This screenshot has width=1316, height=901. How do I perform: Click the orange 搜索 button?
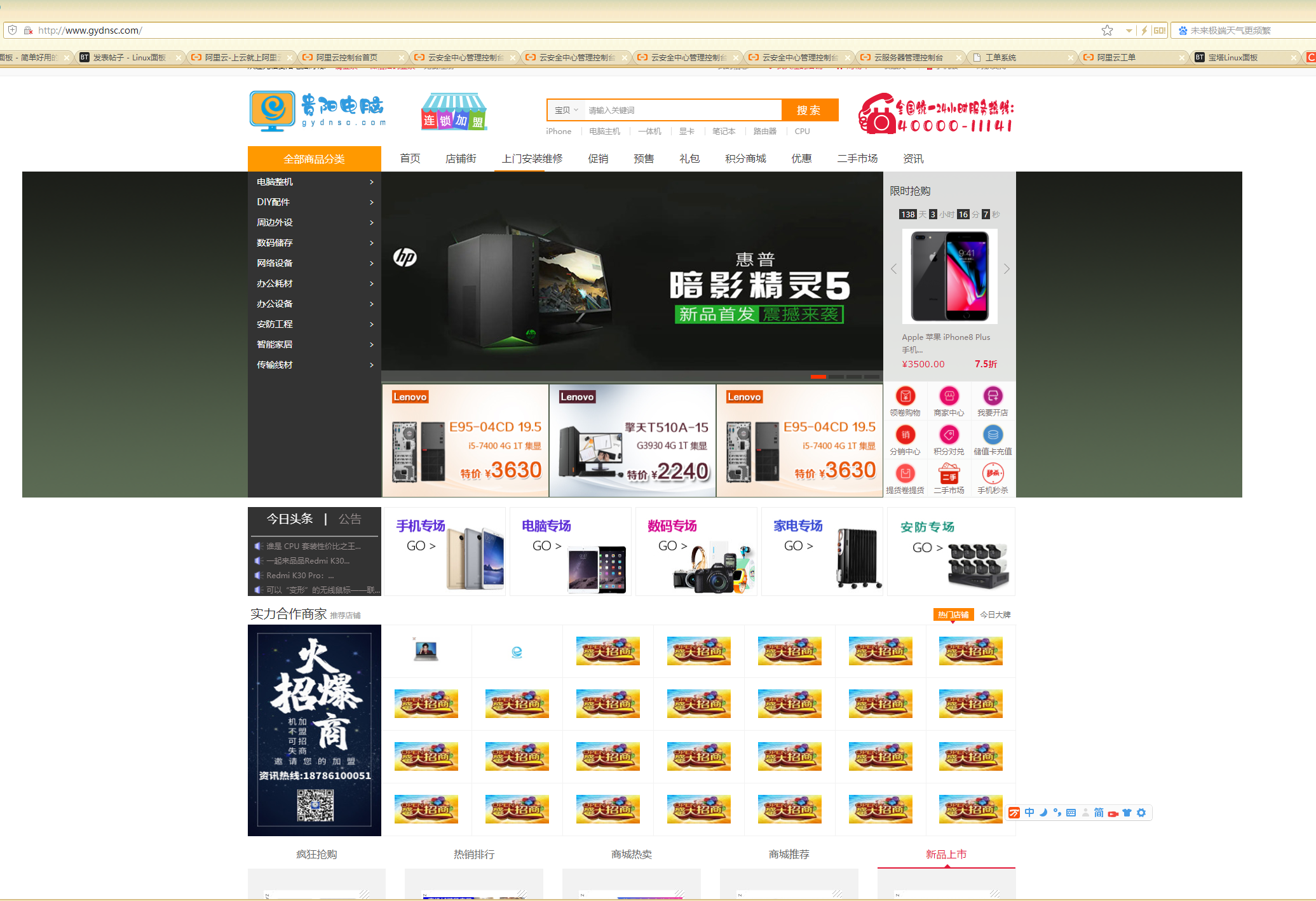pyautogui.click(x=810, y=110)
